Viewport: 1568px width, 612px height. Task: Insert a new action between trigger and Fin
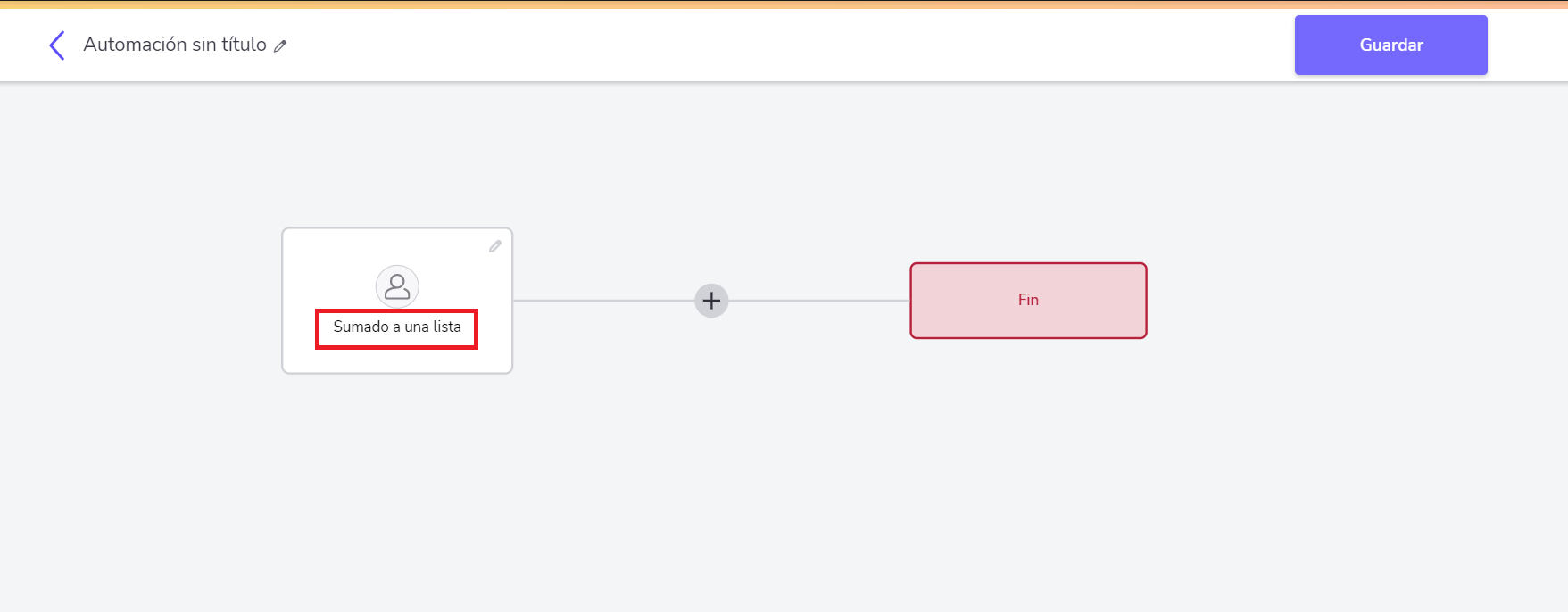(711, 301)
